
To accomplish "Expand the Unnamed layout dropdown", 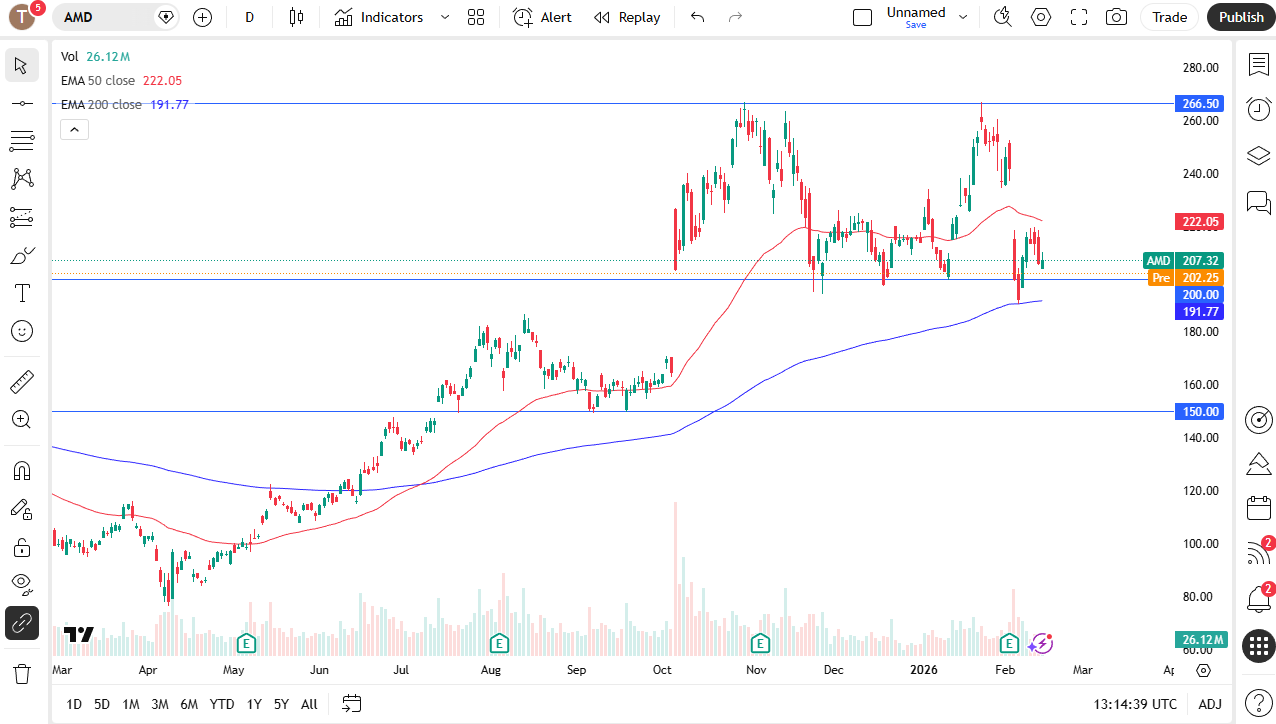I will tap(963, 17).
